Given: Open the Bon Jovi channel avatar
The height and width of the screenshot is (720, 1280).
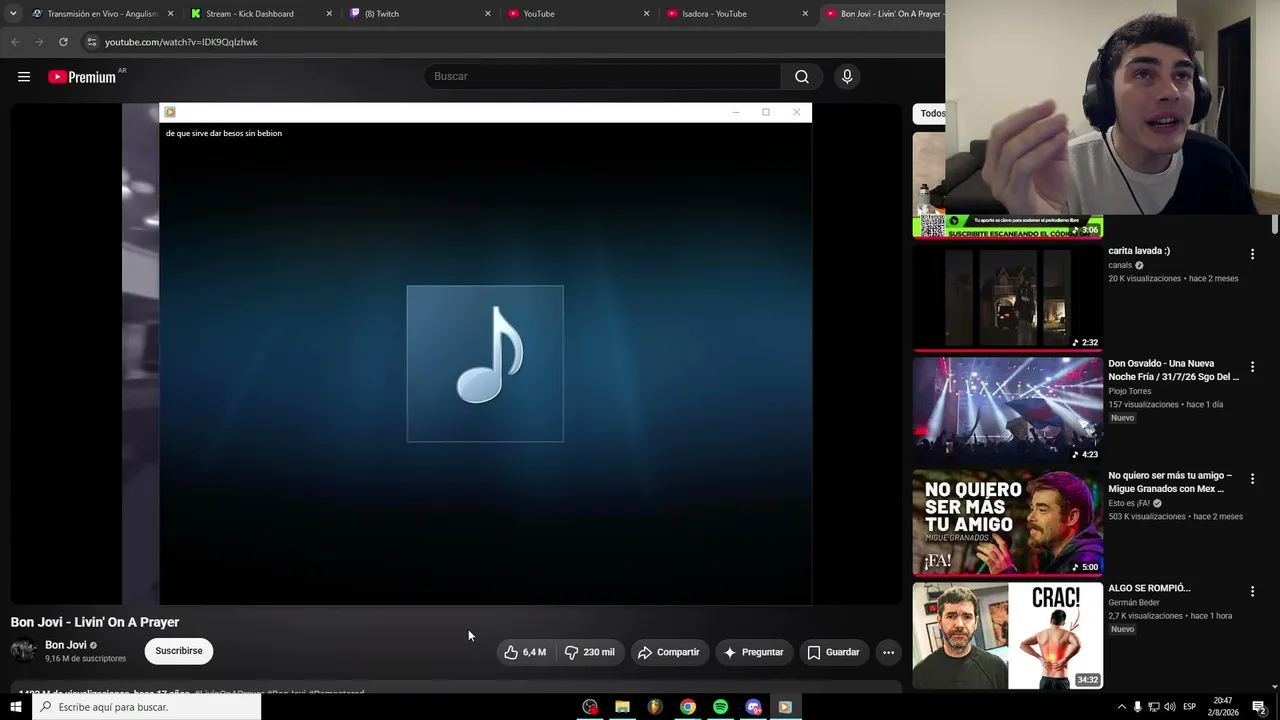Looking at the screenshot, I should coord(23,651).
